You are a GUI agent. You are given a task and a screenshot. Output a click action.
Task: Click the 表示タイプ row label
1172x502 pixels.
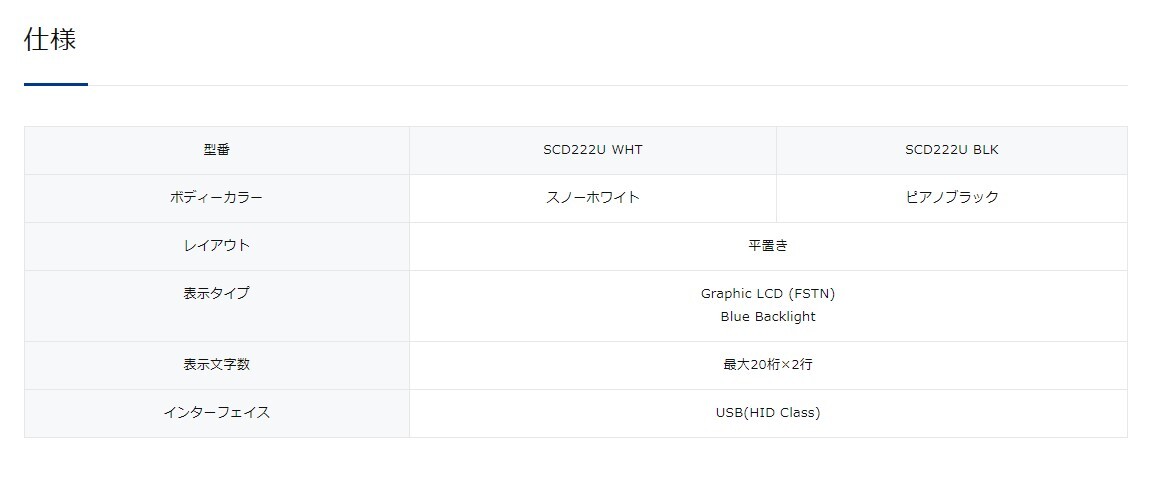point(216,294)
